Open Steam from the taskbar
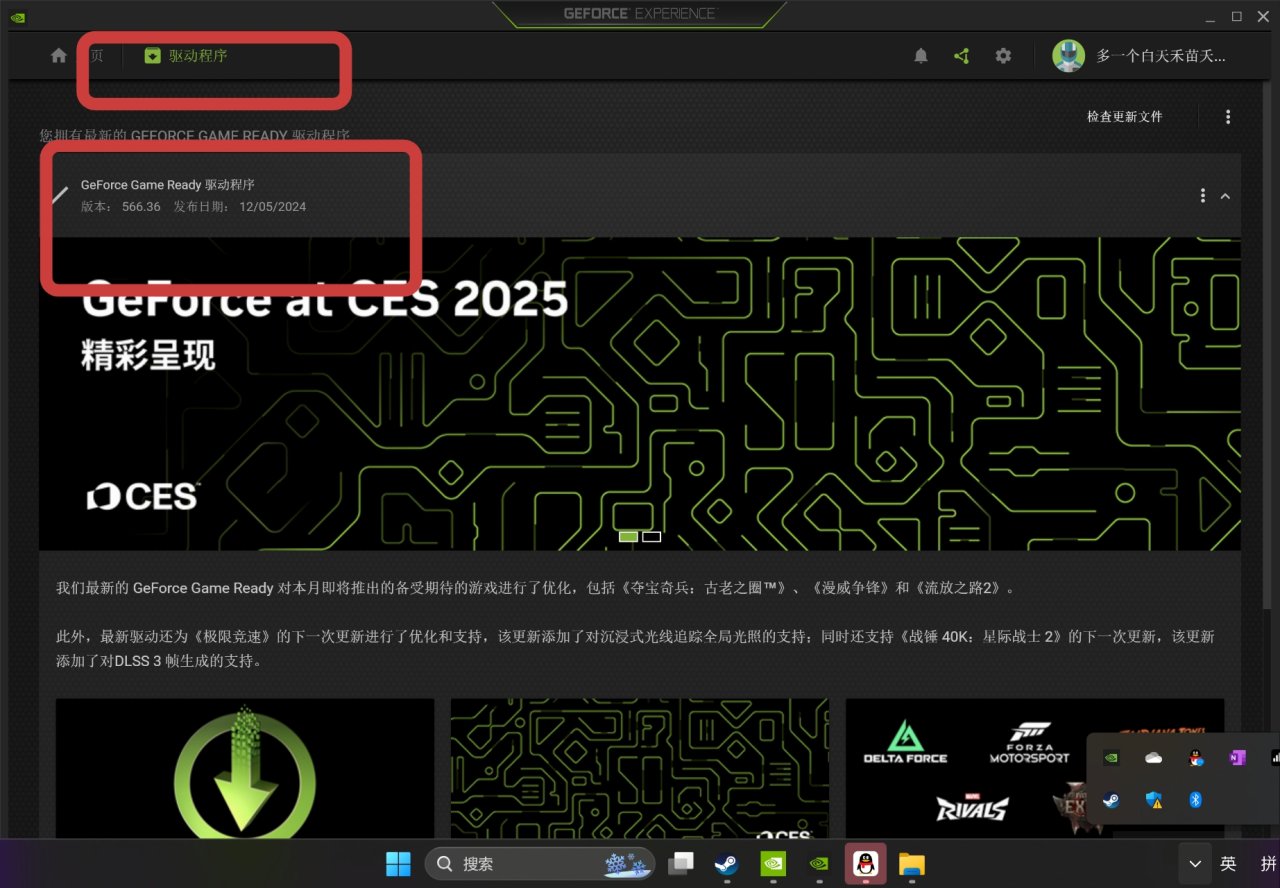The height and width of the screenshot is (888, 1280). point(726,863)
